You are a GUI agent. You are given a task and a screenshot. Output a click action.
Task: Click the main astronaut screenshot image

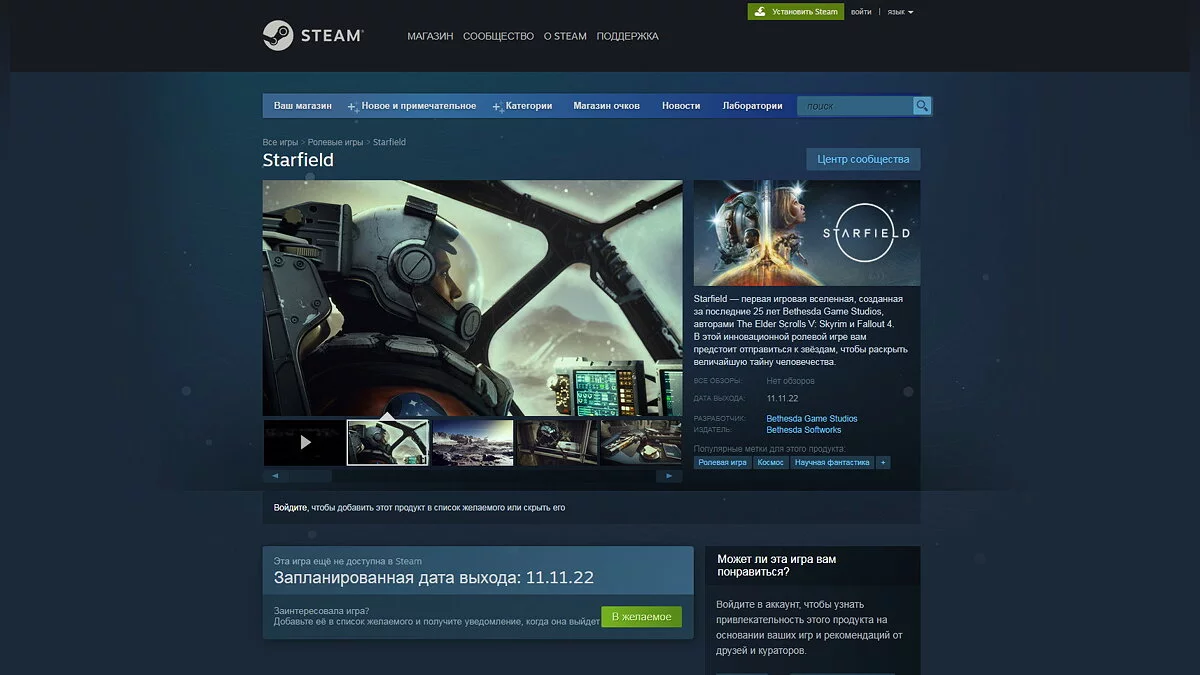tap(472, 298)
